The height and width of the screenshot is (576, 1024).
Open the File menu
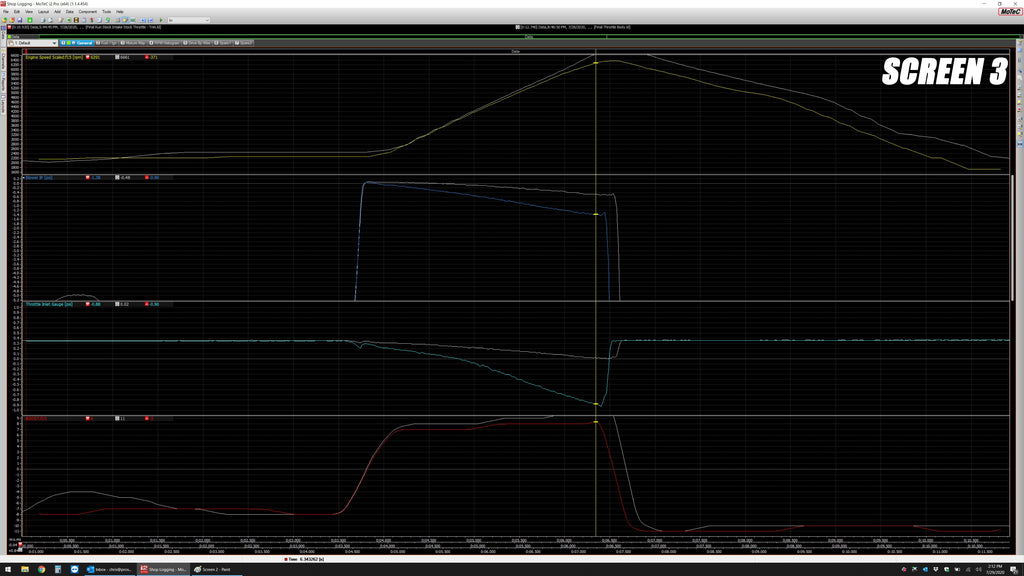6,12
